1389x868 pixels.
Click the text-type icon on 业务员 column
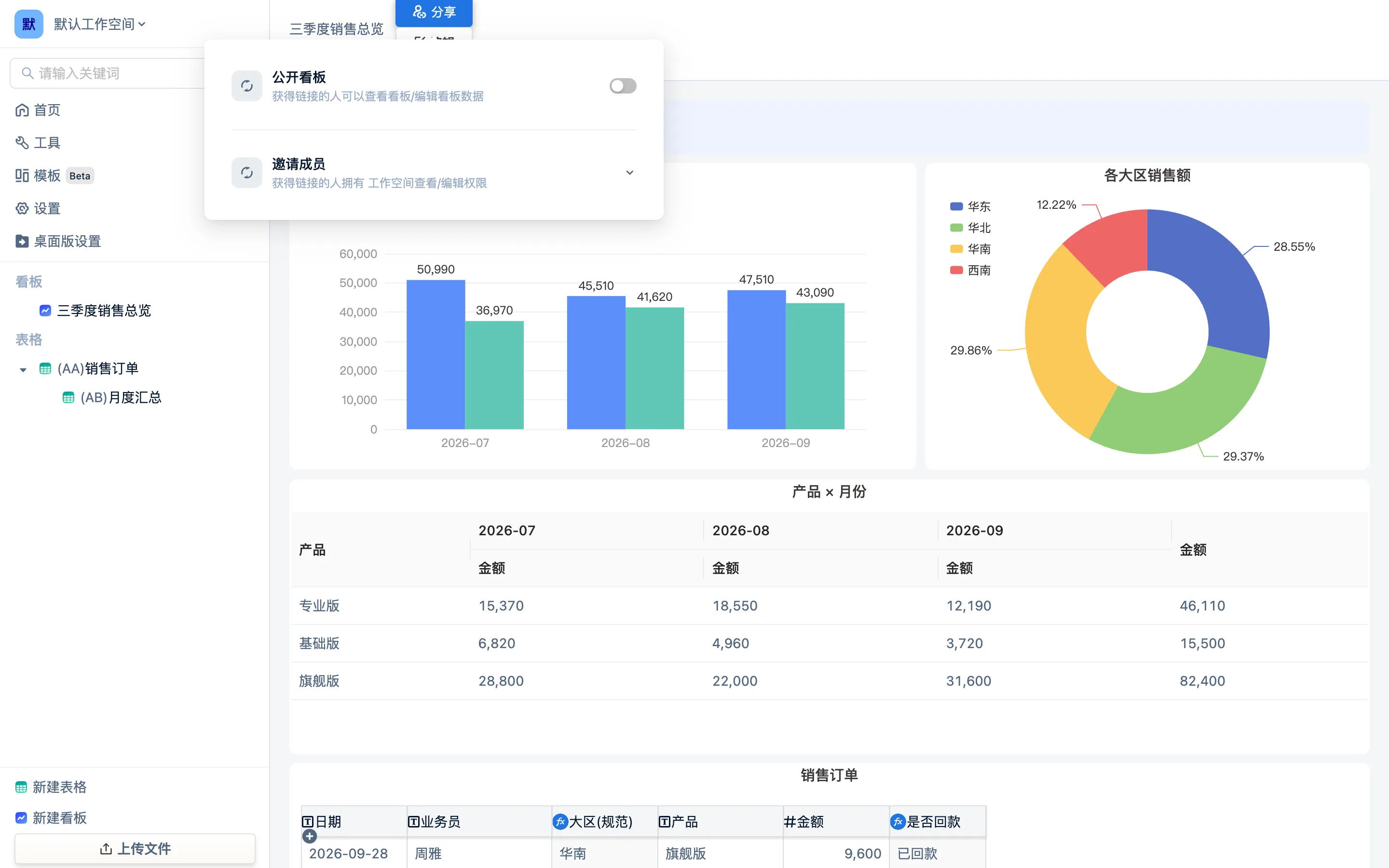[413, 822]
